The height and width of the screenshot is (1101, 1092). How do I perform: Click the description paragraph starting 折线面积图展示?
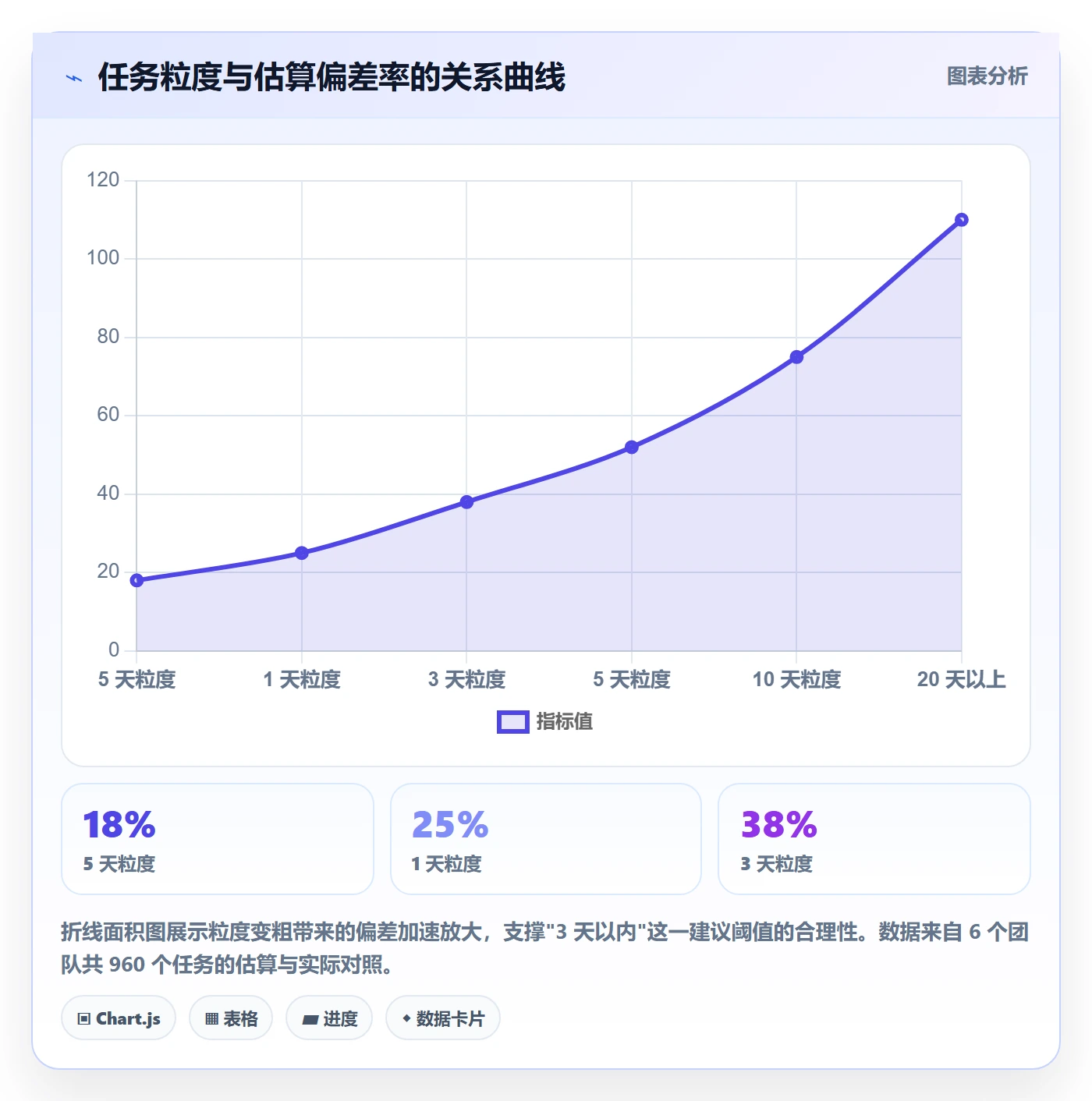pyautogui.click(x=545, y=948)
